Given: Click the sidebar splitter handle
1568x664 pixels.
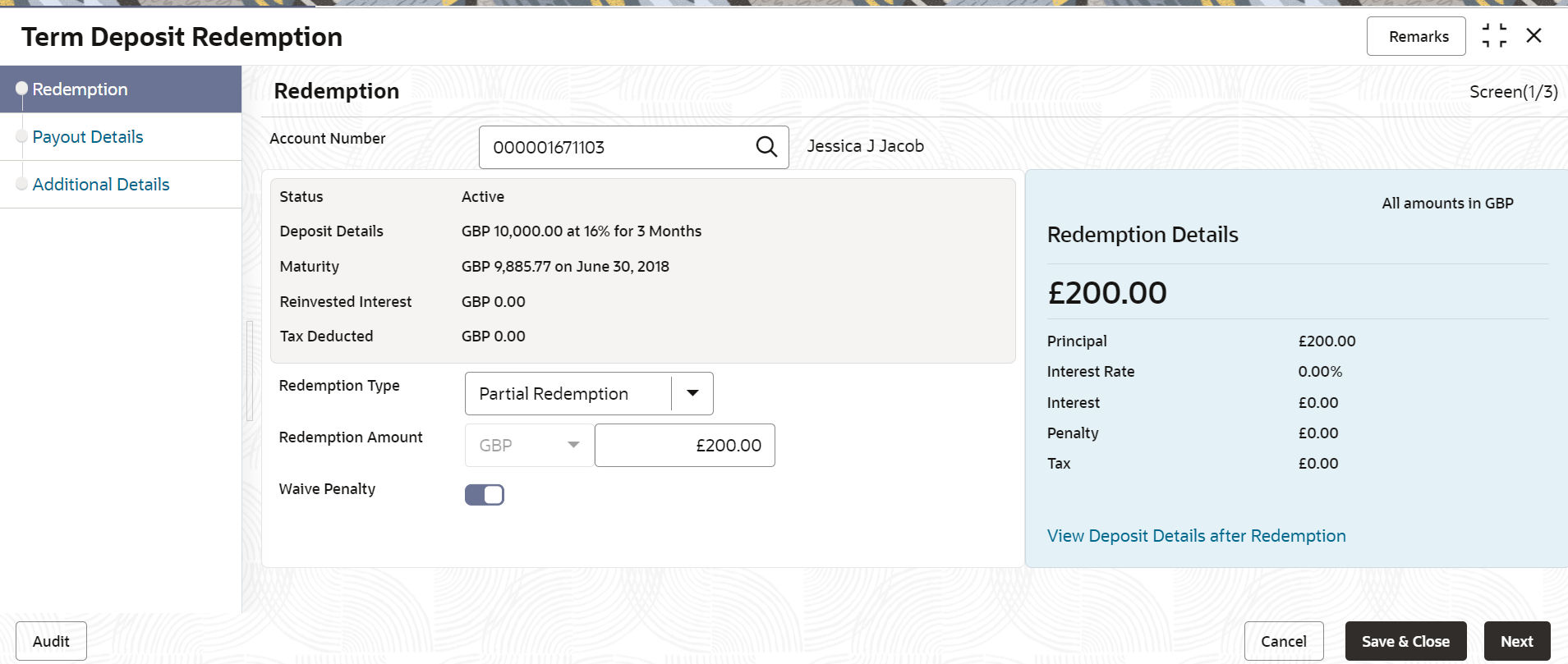Looking at the screenshot, I should tap(250, 370).
